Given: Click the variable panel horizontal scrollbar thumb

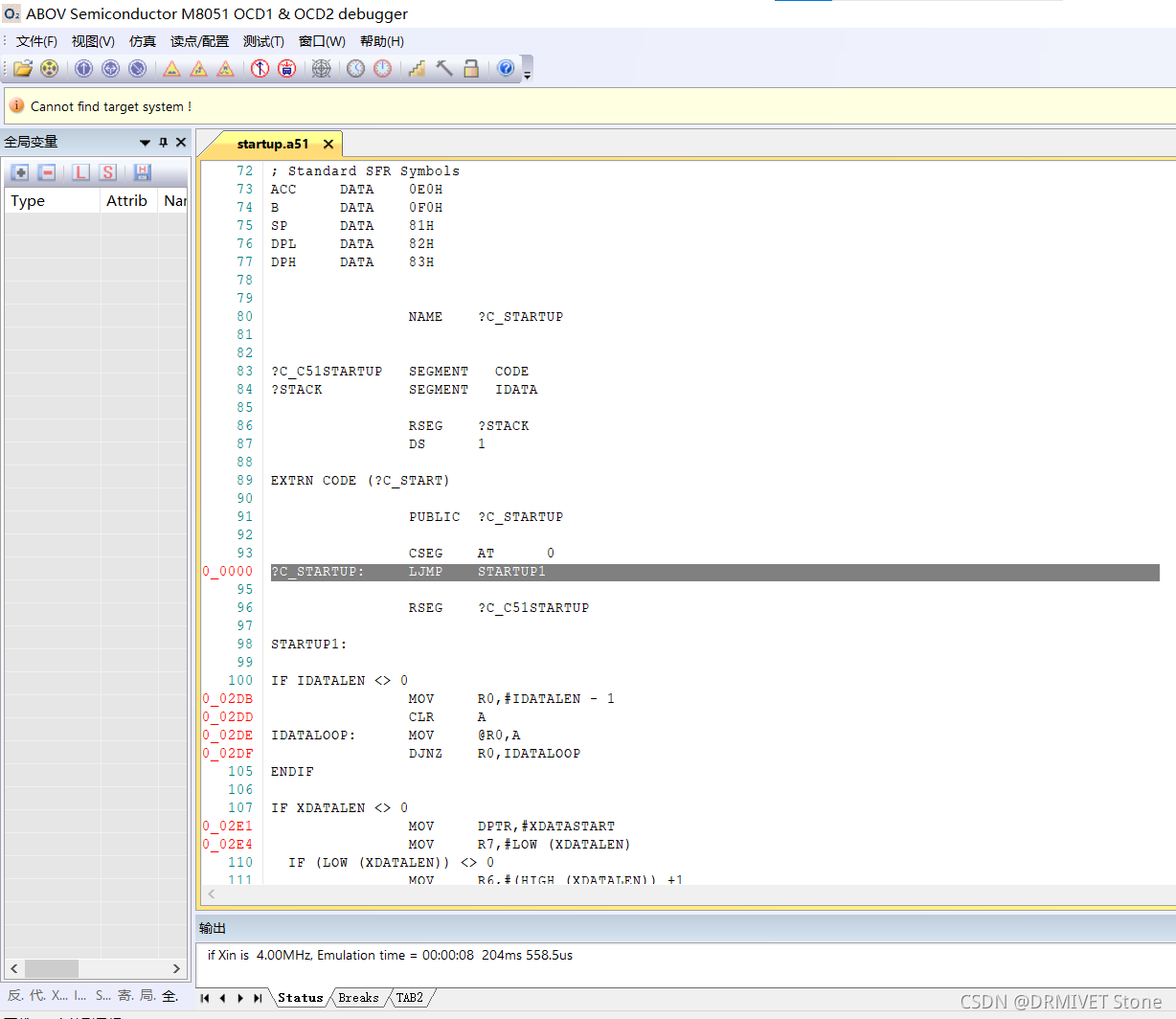Looking at the screenshot, I should [x=52, y=968].
